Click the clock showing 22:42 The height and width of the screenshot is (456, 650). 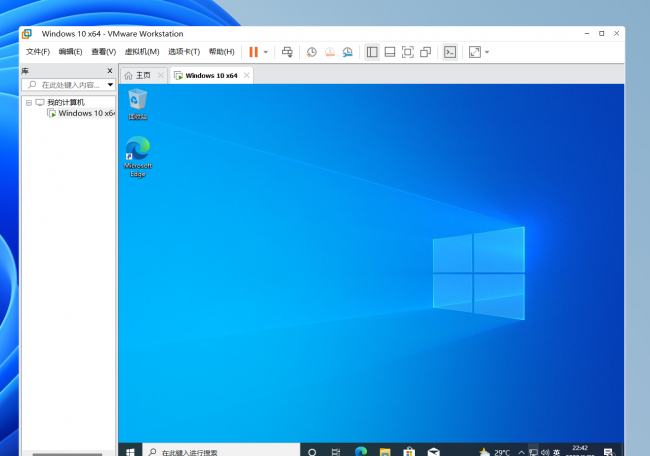[580, 450]
